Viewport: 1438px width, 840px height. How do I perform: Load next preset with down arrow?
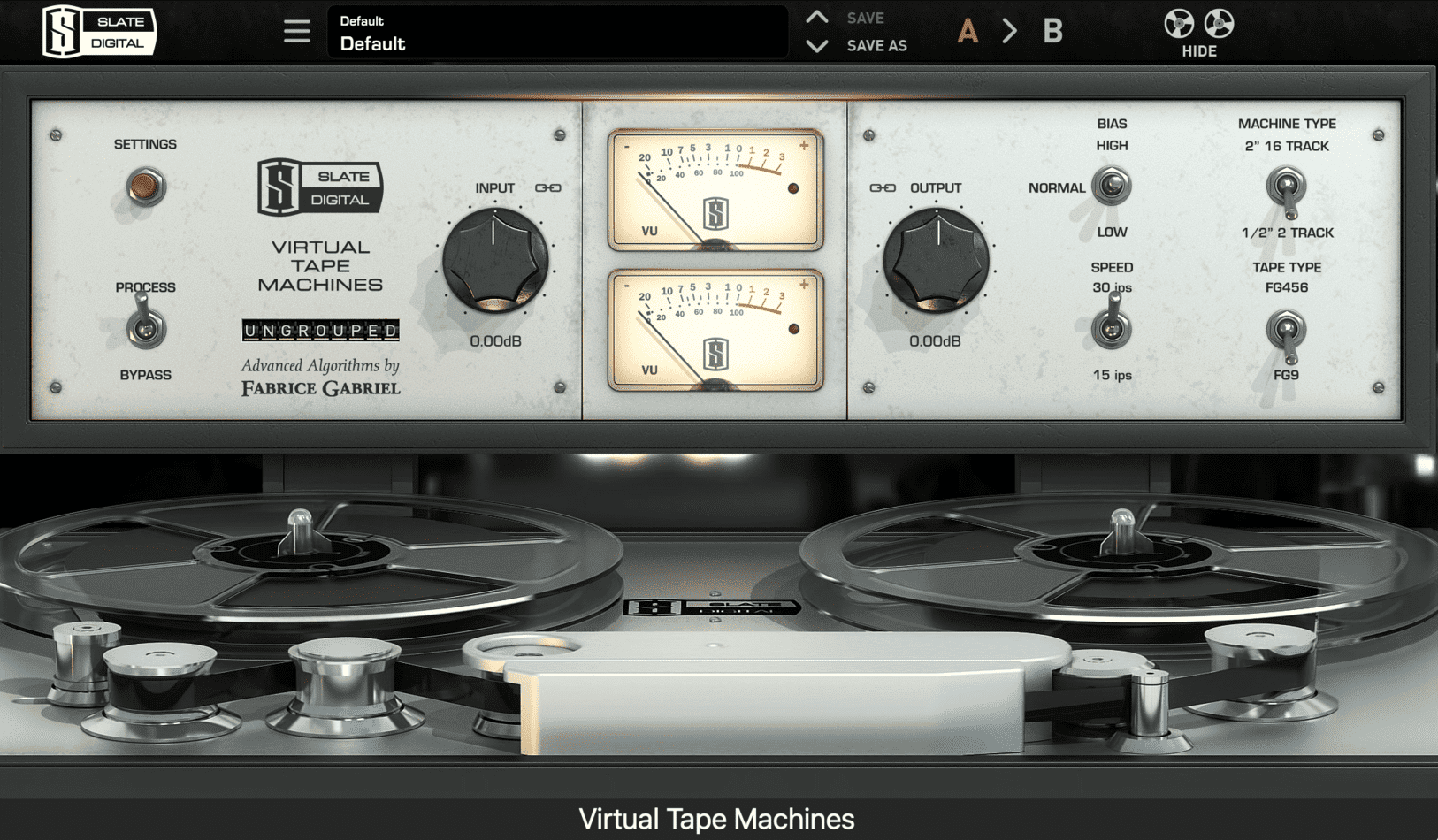(x=817, y=46)
